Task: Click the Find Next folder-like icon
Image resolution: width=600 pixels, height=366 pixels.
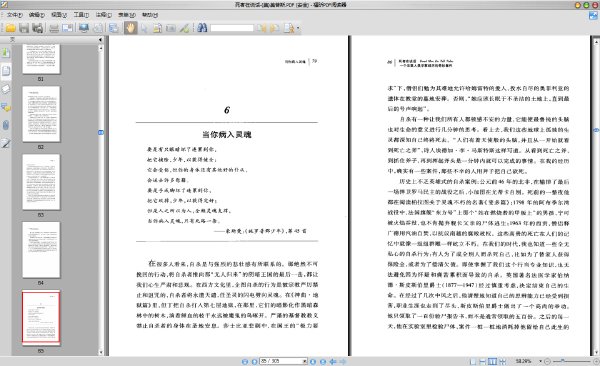Action: pyautogui.click(x=275, y=28)
